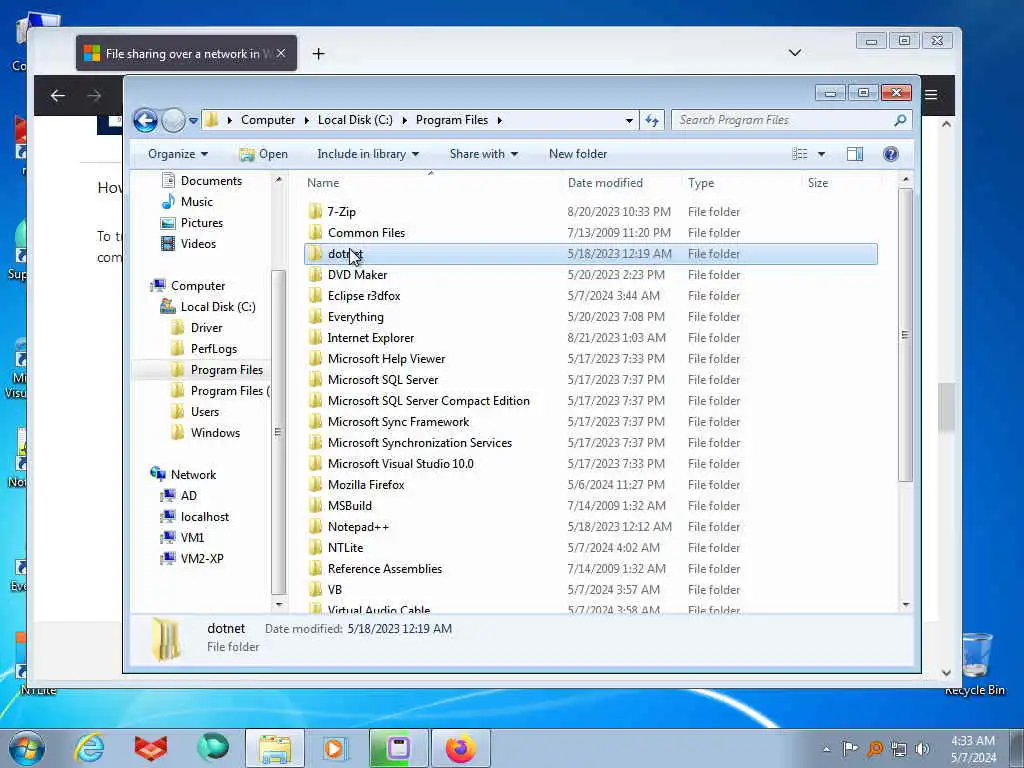Screen dimensions: 1024x768
Task: Close the File sharing browser tab
Action: (x=281, y=54)
